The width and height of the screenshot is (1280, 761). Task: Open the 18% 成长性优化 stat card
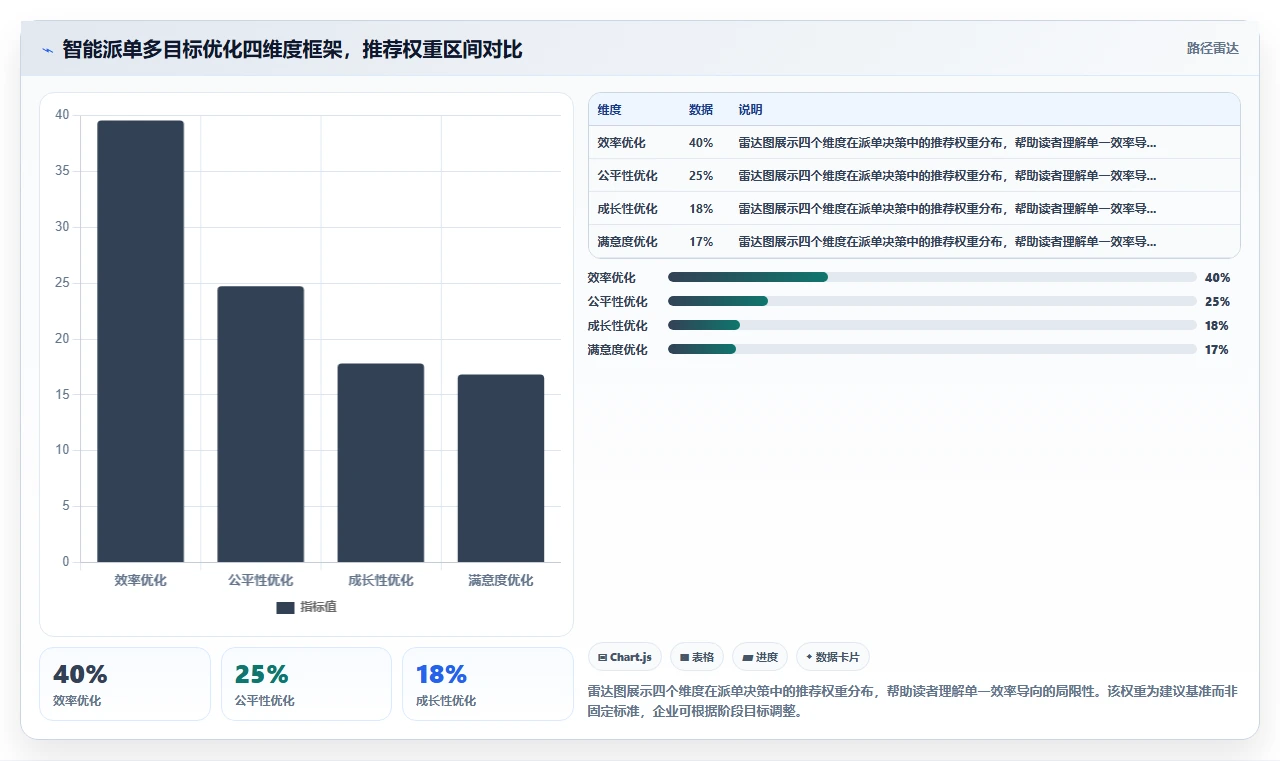pos(488,684)
